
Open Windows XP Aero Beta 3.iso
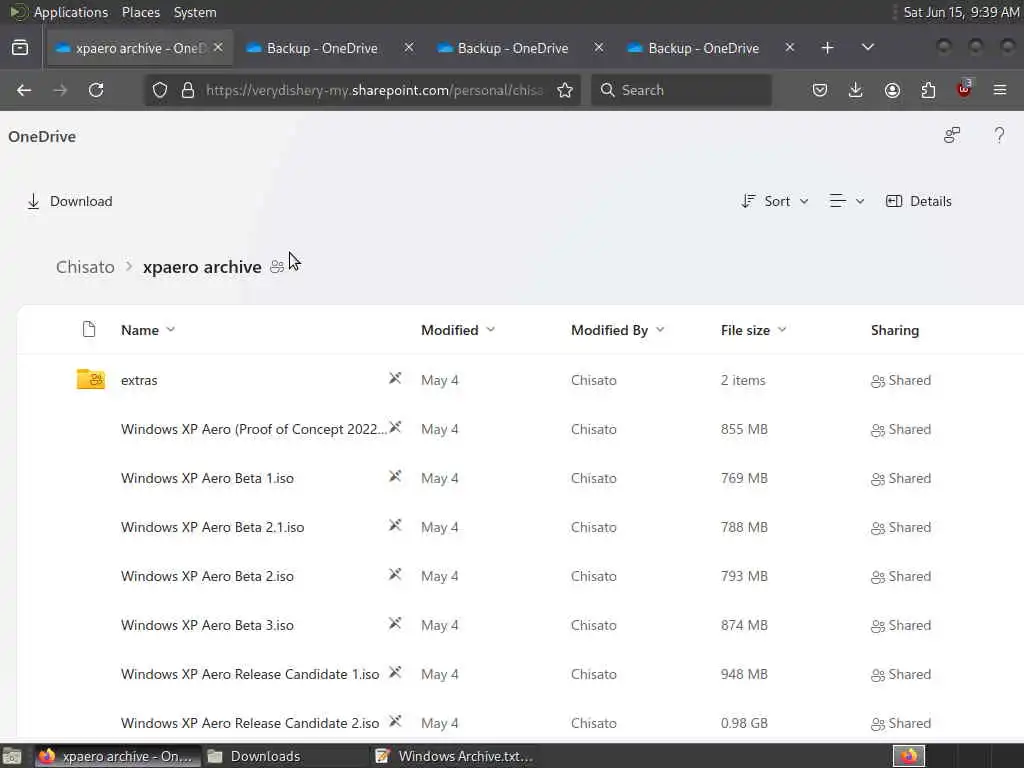[207, 625]
